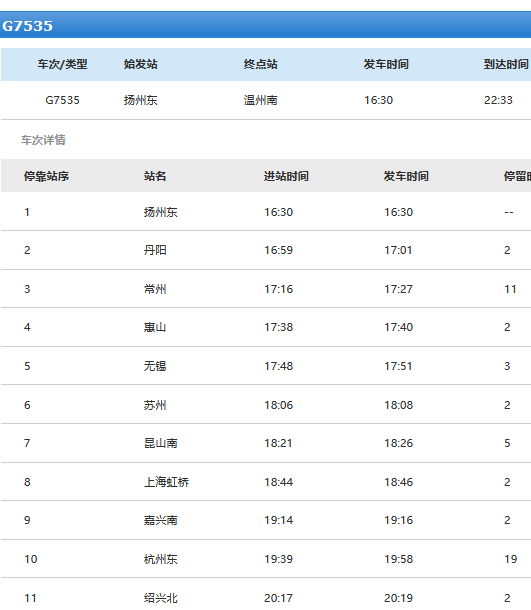
Task: Click 无锡 stop duration 3
Action: 507,366
